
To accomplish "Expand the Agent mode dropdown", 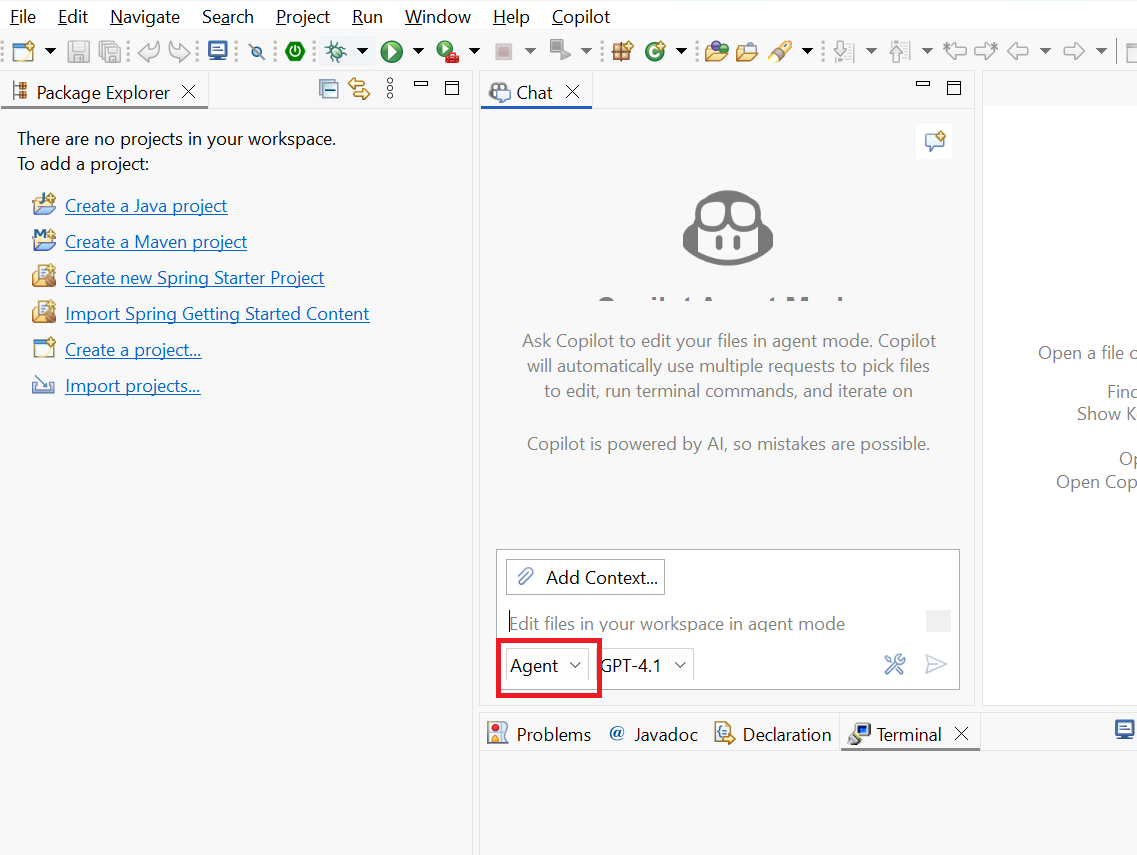I will tap(546, 666).
